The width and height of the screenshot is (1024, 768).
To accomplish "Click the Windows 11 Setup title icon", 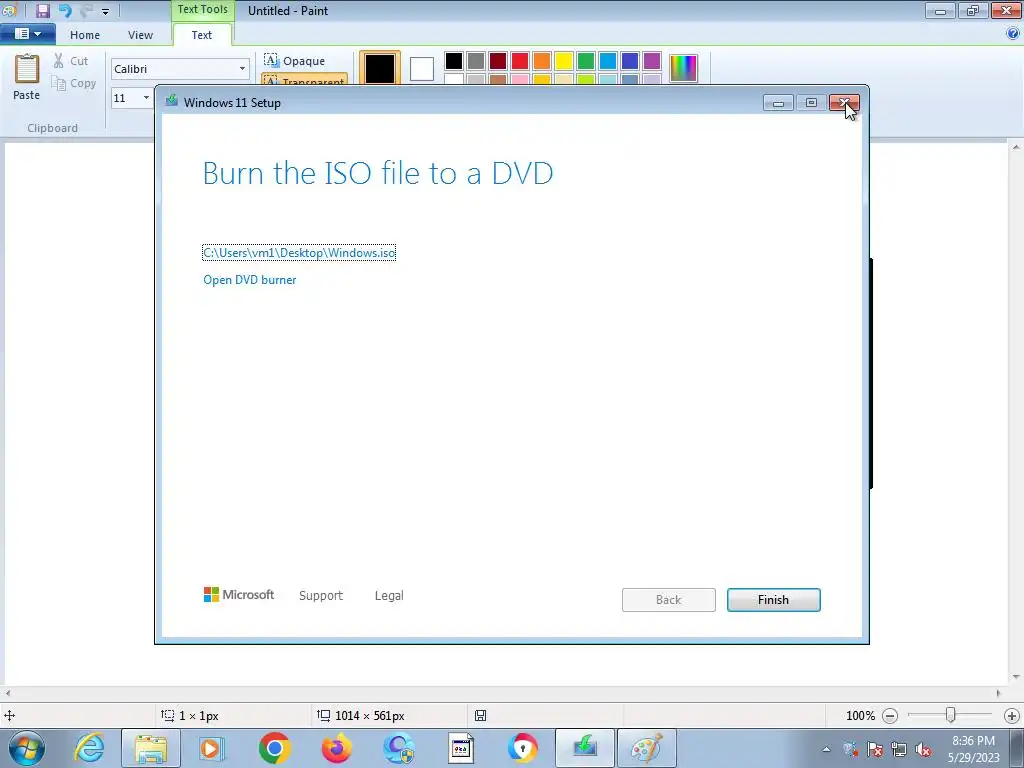I will pos(172,101).
